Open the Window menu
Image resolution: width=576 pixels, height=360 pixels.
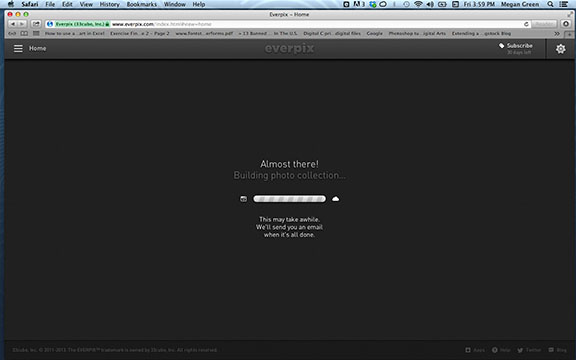coord(174,4)
